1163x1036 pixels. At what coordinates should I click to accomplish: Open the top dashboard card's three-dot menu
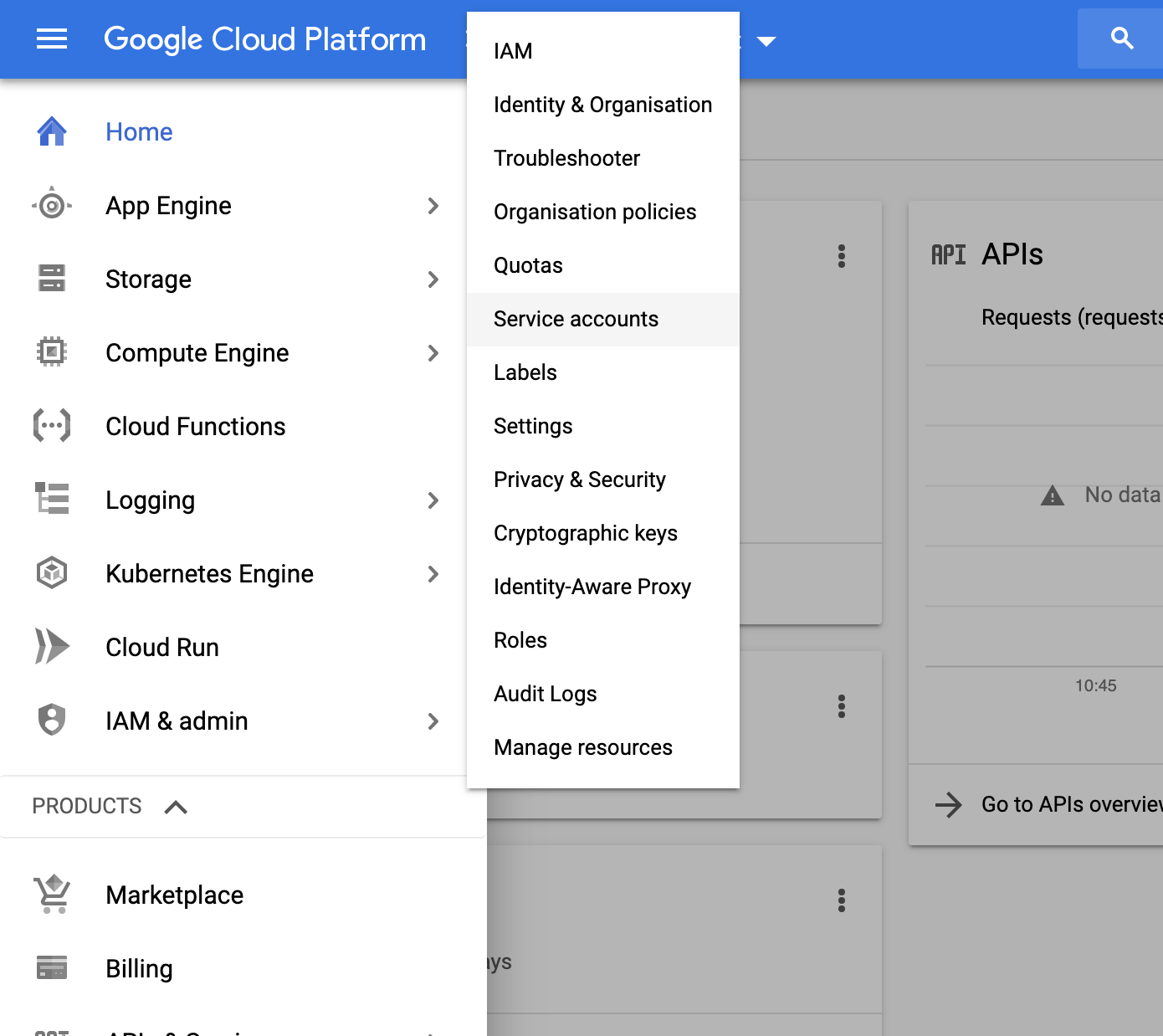842,256
